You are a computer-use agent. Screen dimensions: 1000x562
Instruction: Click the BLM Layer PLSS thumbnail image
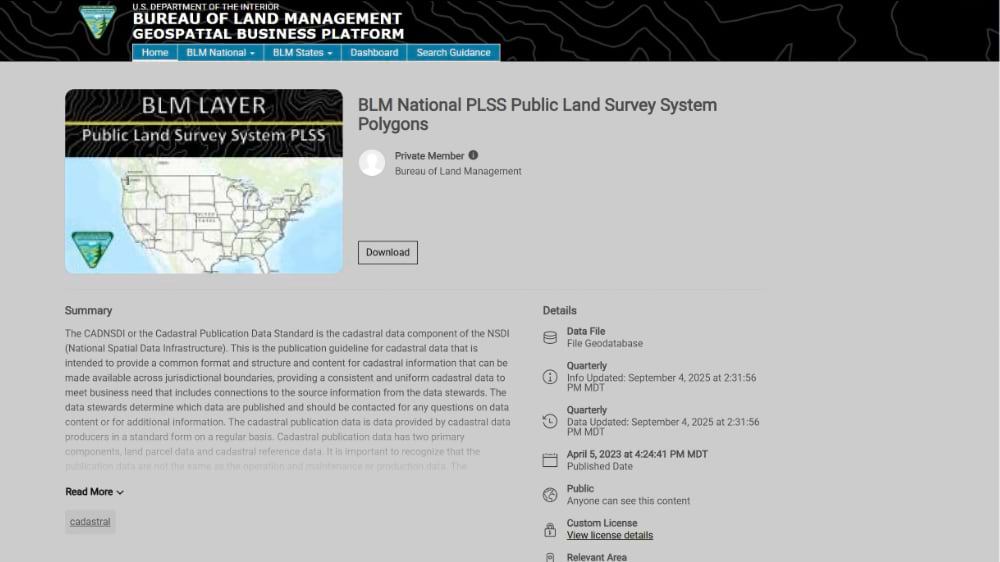tap(203, 181)
